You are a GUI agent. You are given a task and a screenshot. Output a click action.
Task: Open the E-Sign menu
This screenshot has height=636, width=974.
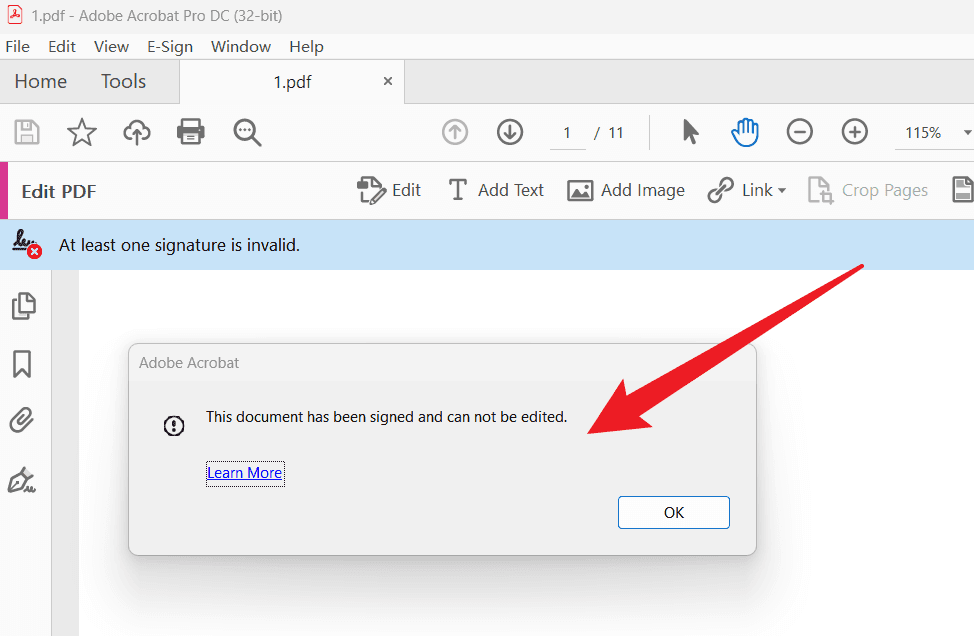click(170, 47)
